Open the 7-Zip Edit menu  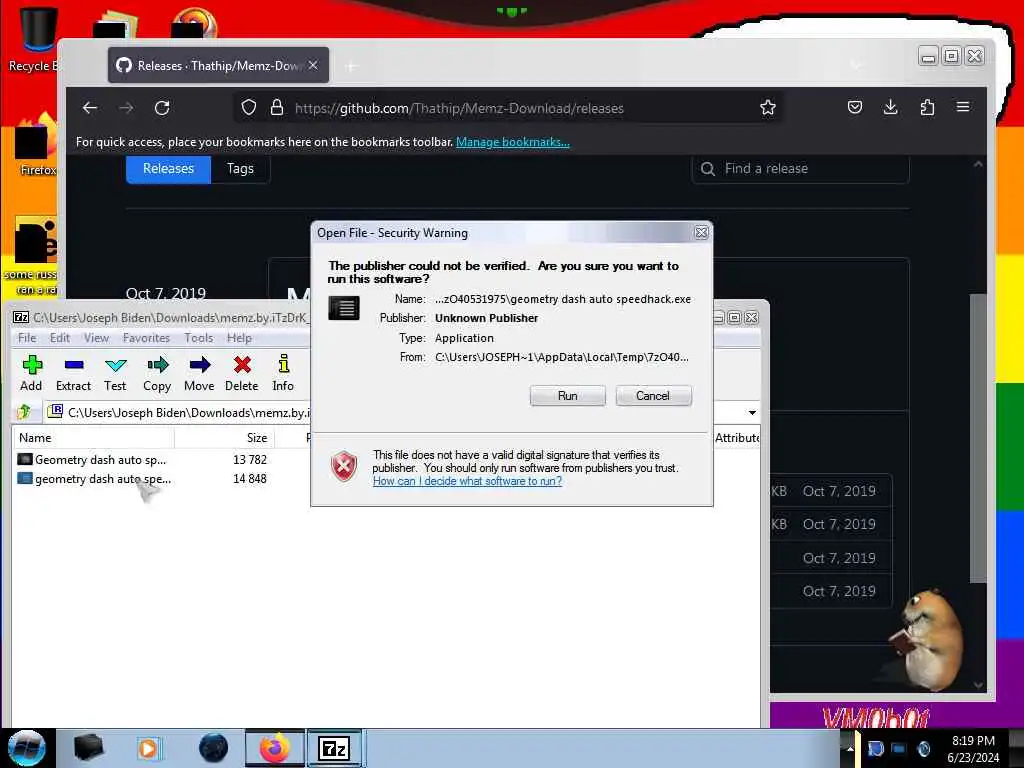pos(59,338)
